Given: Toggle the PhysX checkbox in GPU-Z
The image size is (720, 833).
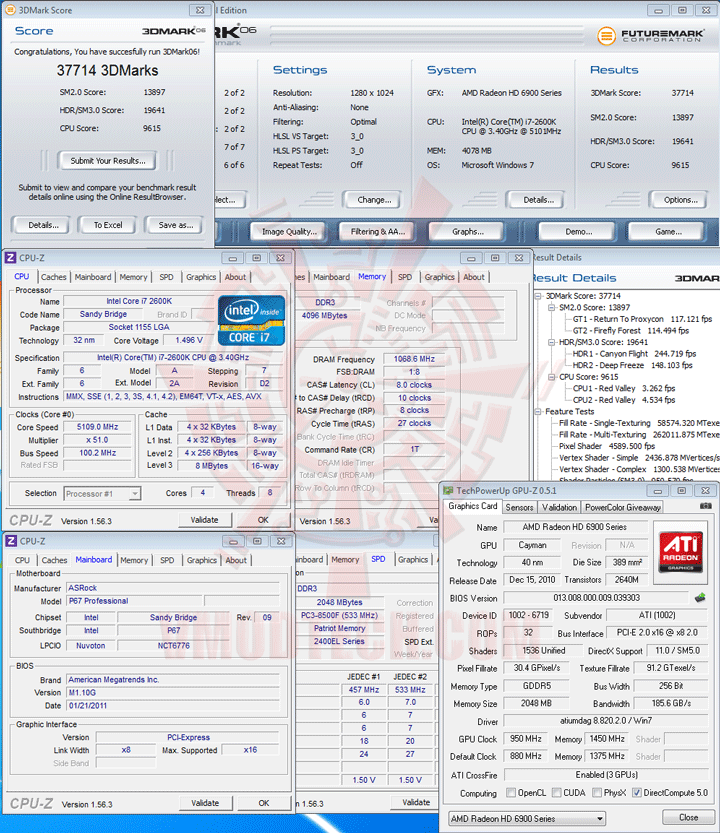Looking at the screenshot, I should click(597, 793).
